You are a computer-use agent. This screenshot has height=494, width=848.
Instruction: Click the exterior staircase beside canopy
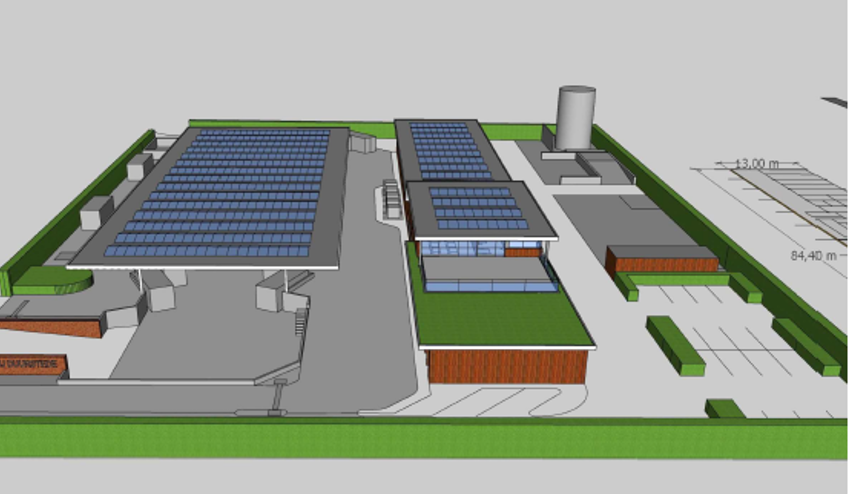[x=301, y=321]
